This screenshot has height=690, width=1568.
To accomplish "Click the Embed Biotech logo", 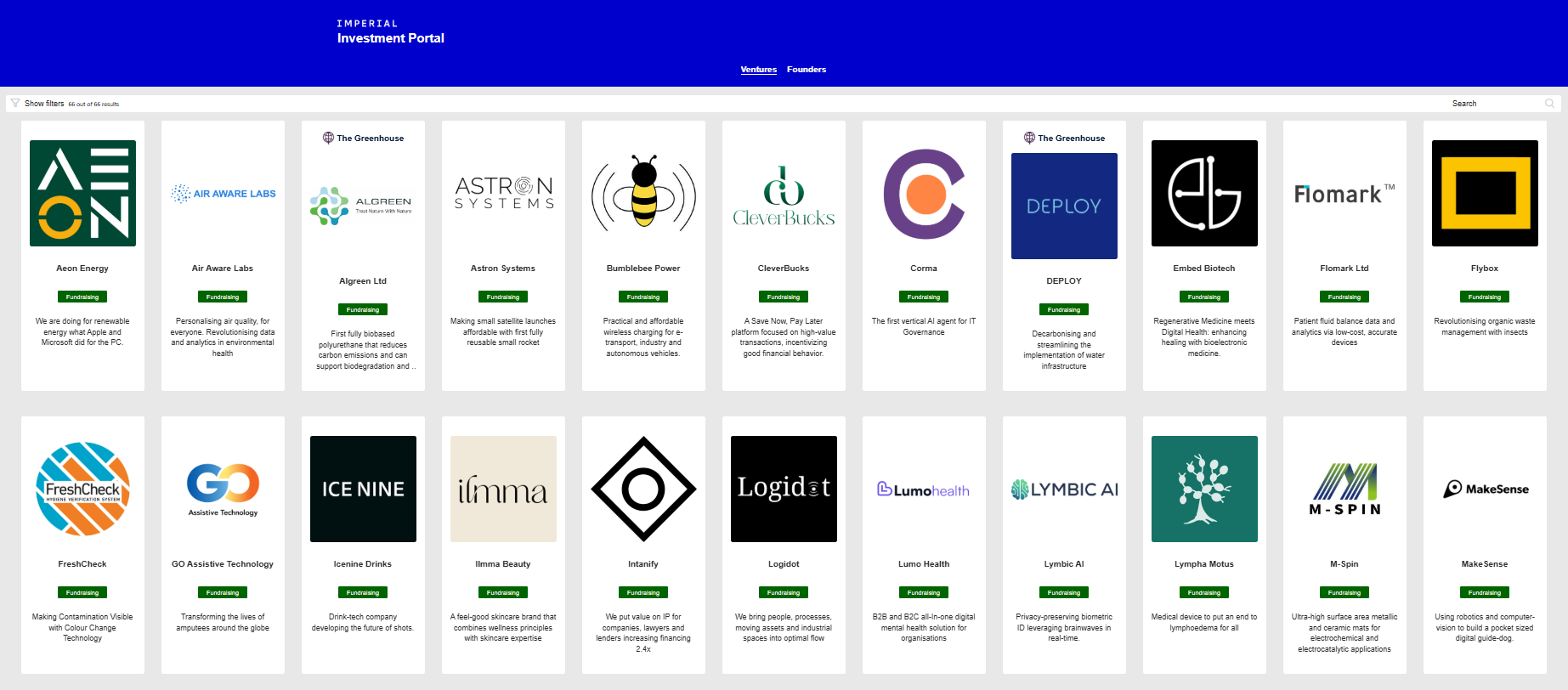I will point(1204,194).
